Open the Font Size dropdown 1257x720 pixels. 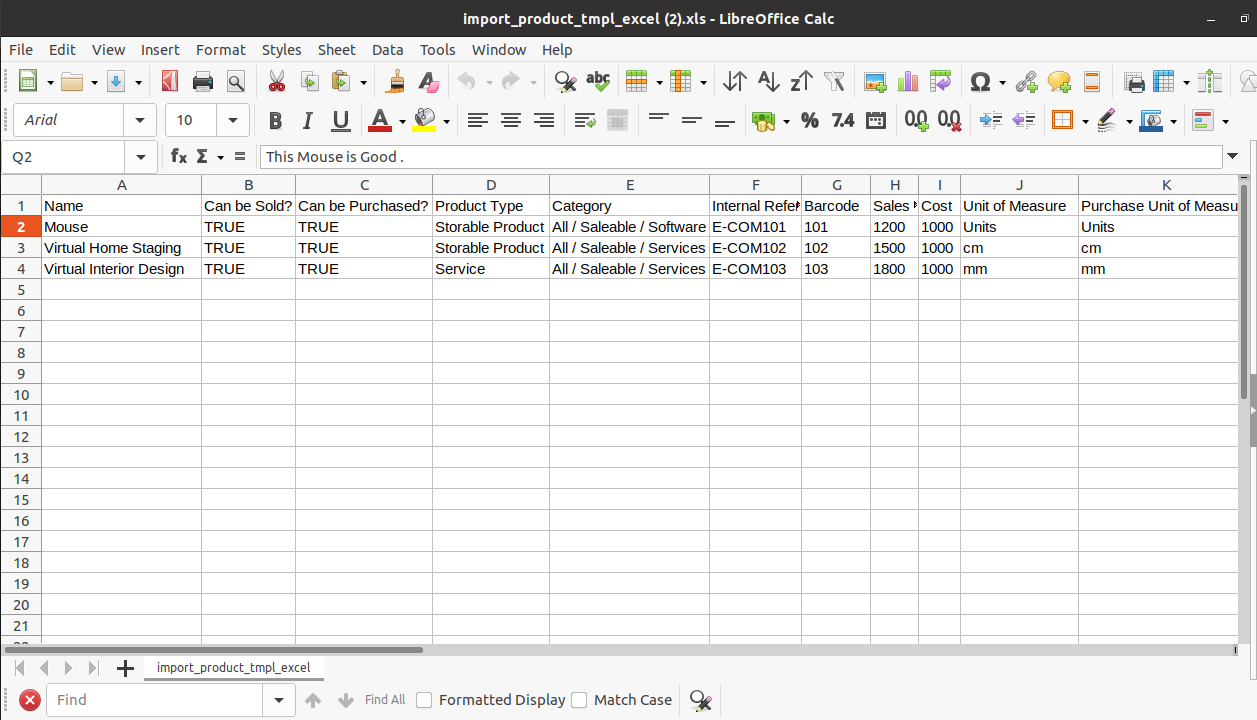coord(233,120)
